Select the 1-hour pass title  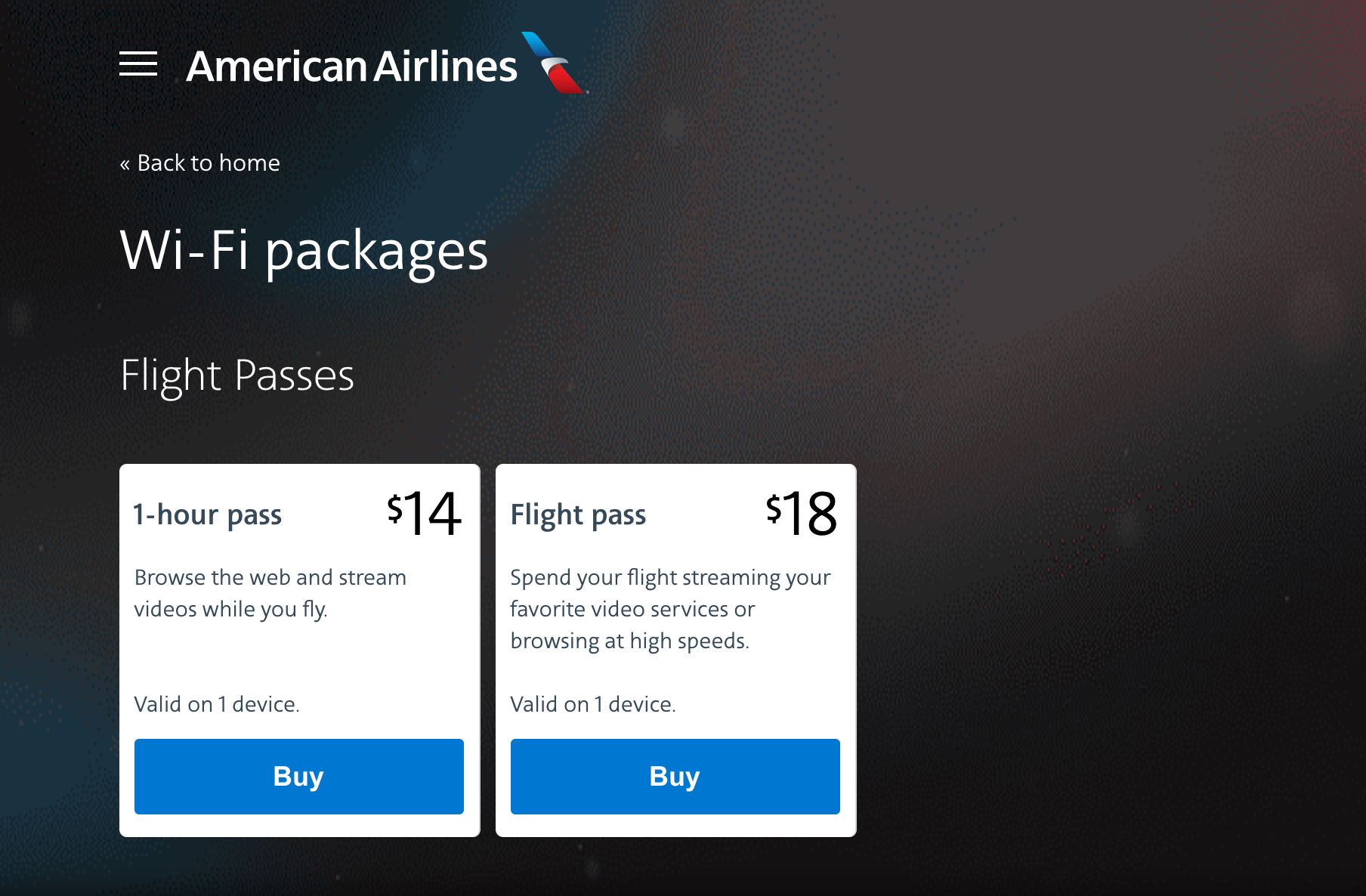208,515
